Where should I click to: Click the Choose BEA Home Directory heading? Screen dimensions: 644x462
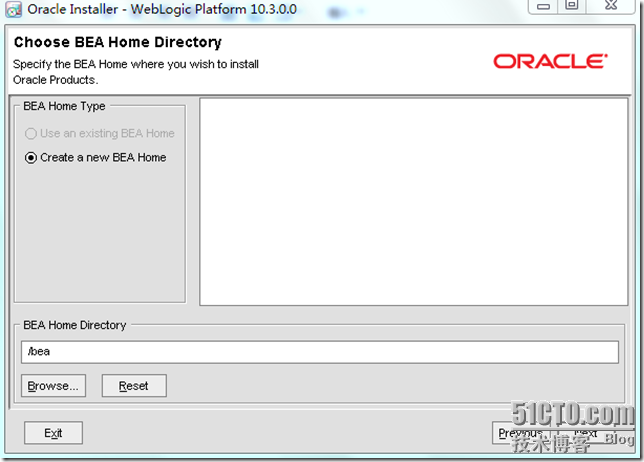[x=118, y=42]
